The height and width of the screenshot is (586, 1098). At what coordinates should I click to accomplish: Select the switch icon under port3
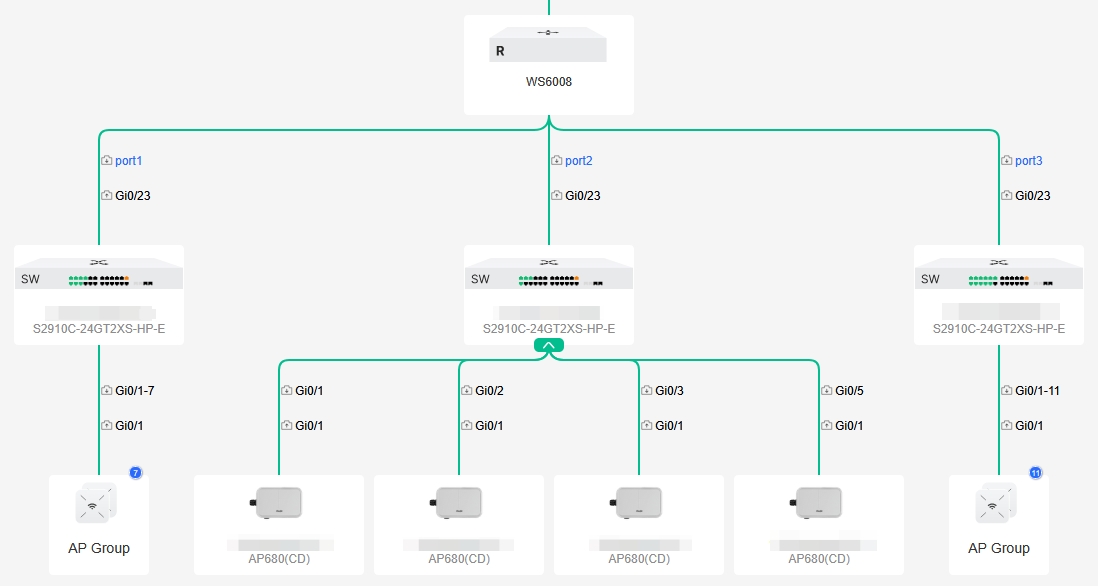tap(999, 274)
